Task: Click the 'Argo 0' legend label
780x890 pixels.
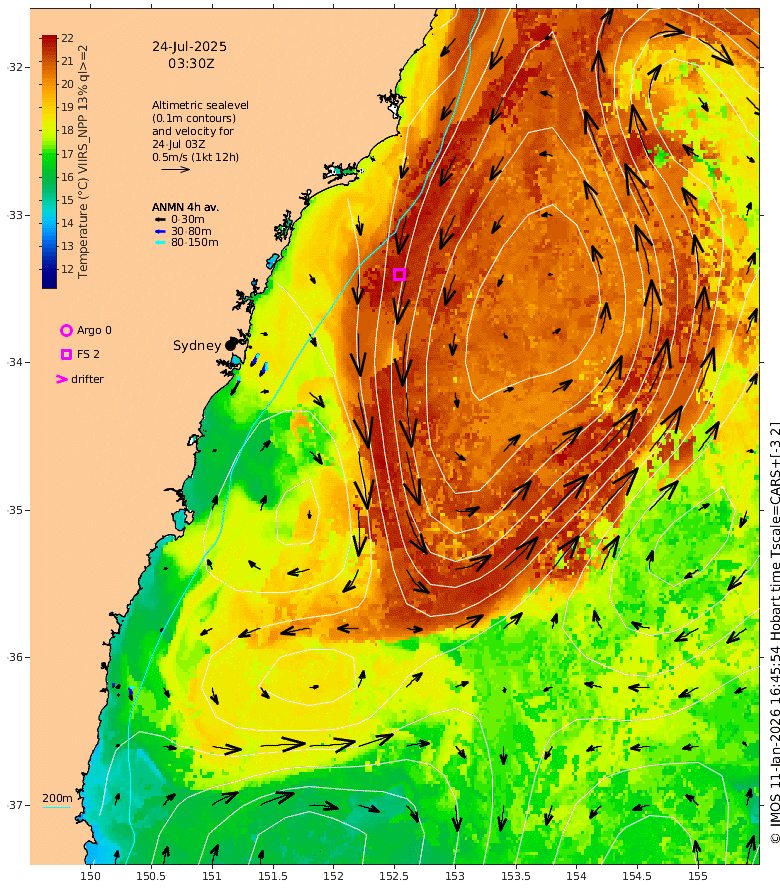Action: (94, 330)
